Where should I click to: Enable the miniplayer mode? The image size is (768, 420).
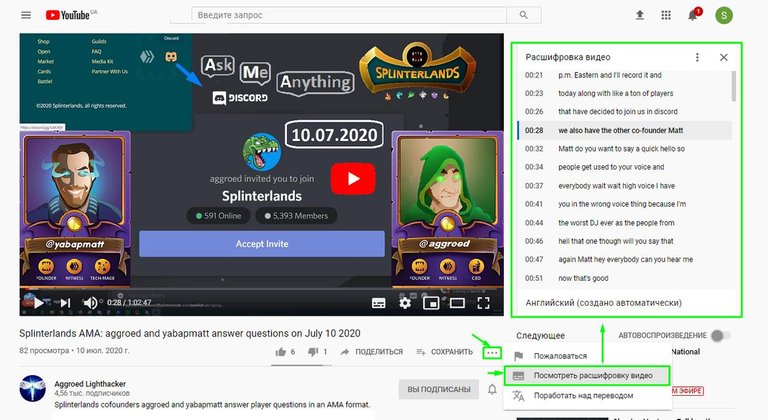point(431,303)
